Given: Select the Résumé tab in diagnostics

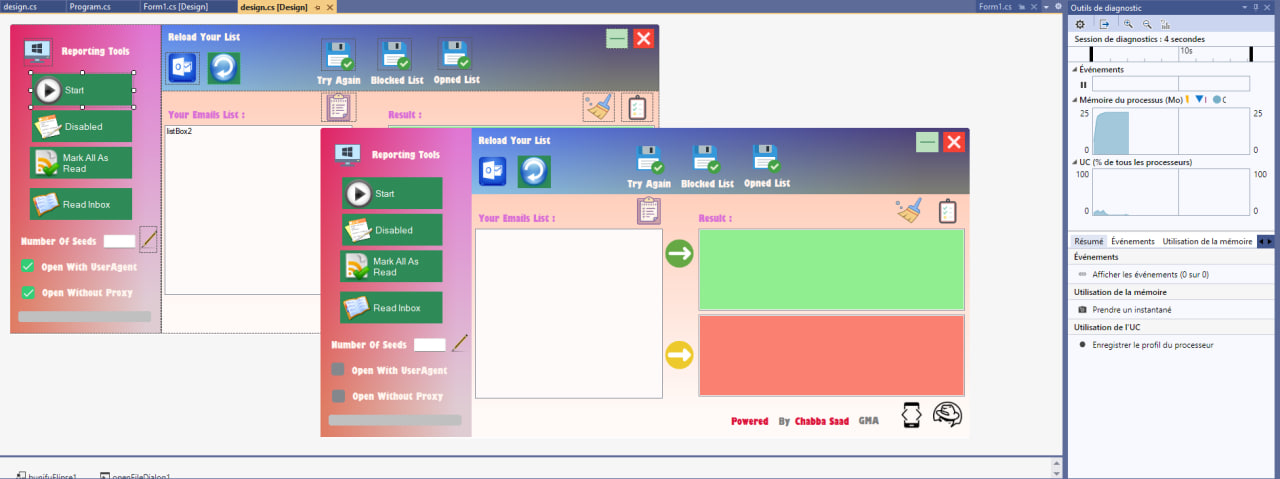Looking at the screenshot, I should click(x=1089, y=241).
